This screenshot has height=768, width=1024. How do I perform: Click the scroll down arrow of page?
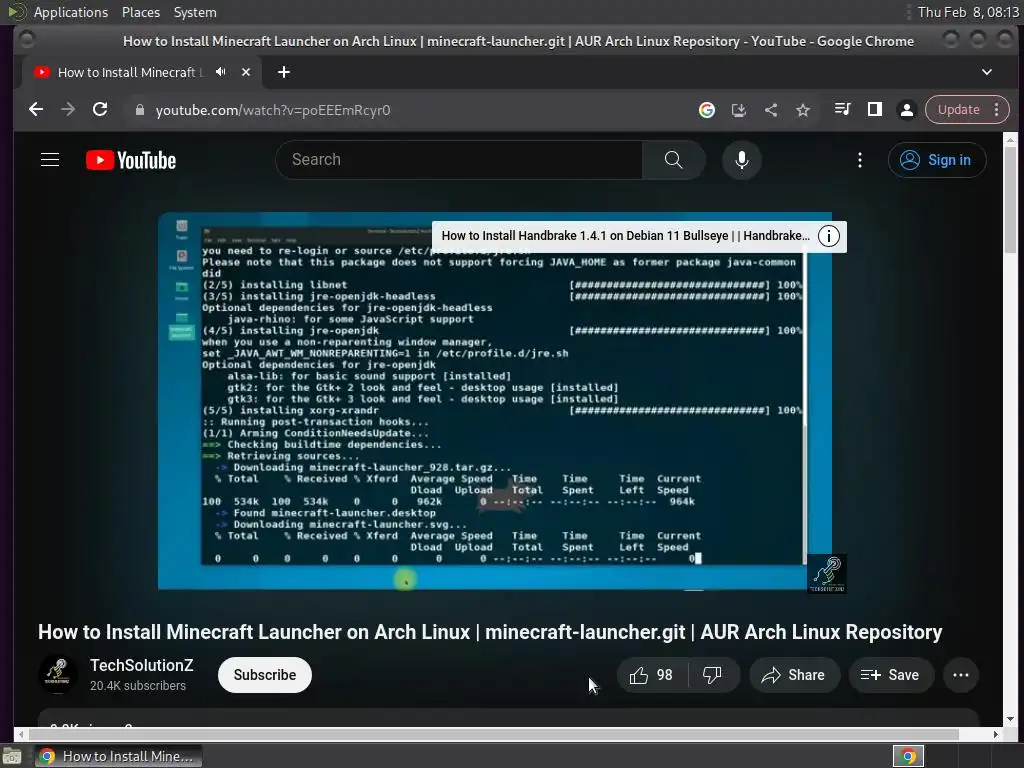[x=1010, y=719]
